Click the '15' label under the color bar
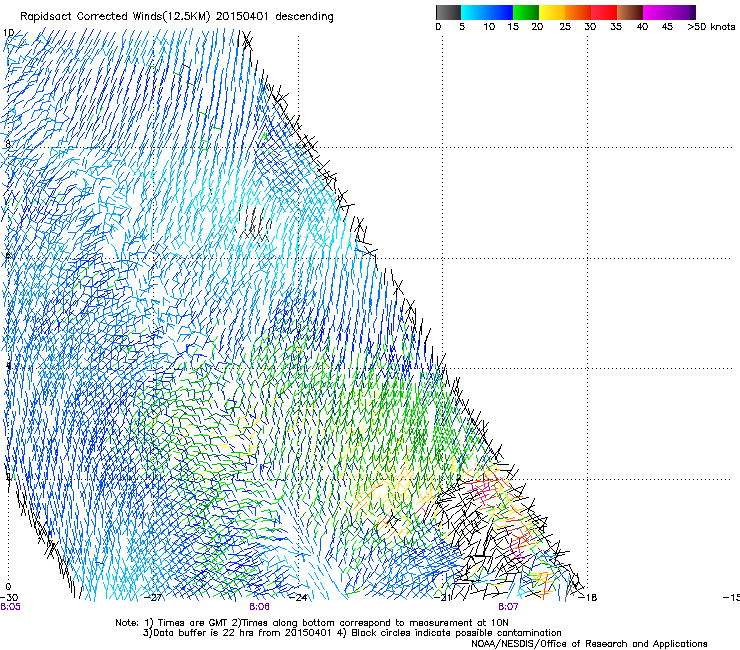 point(513,27)
